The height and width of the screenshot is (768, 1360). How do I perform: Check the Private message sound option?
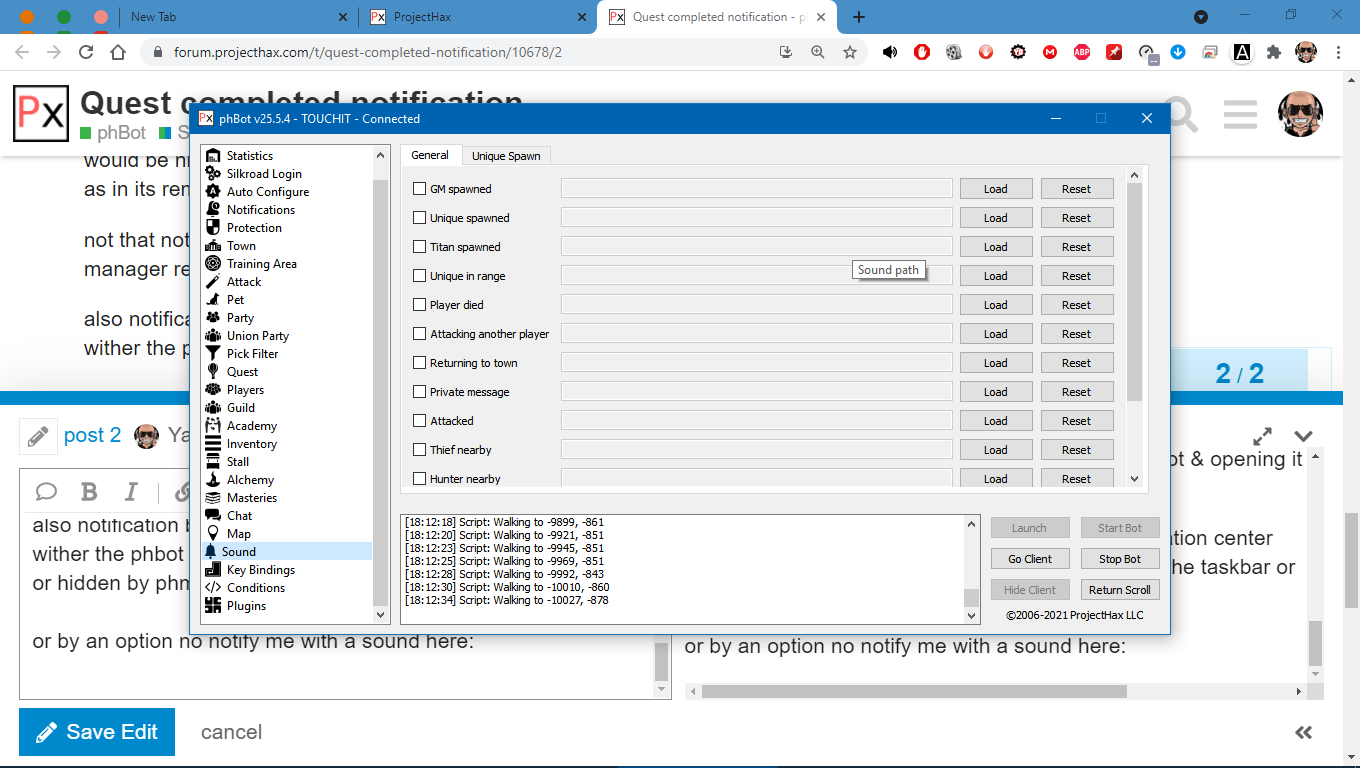[420, 392]
